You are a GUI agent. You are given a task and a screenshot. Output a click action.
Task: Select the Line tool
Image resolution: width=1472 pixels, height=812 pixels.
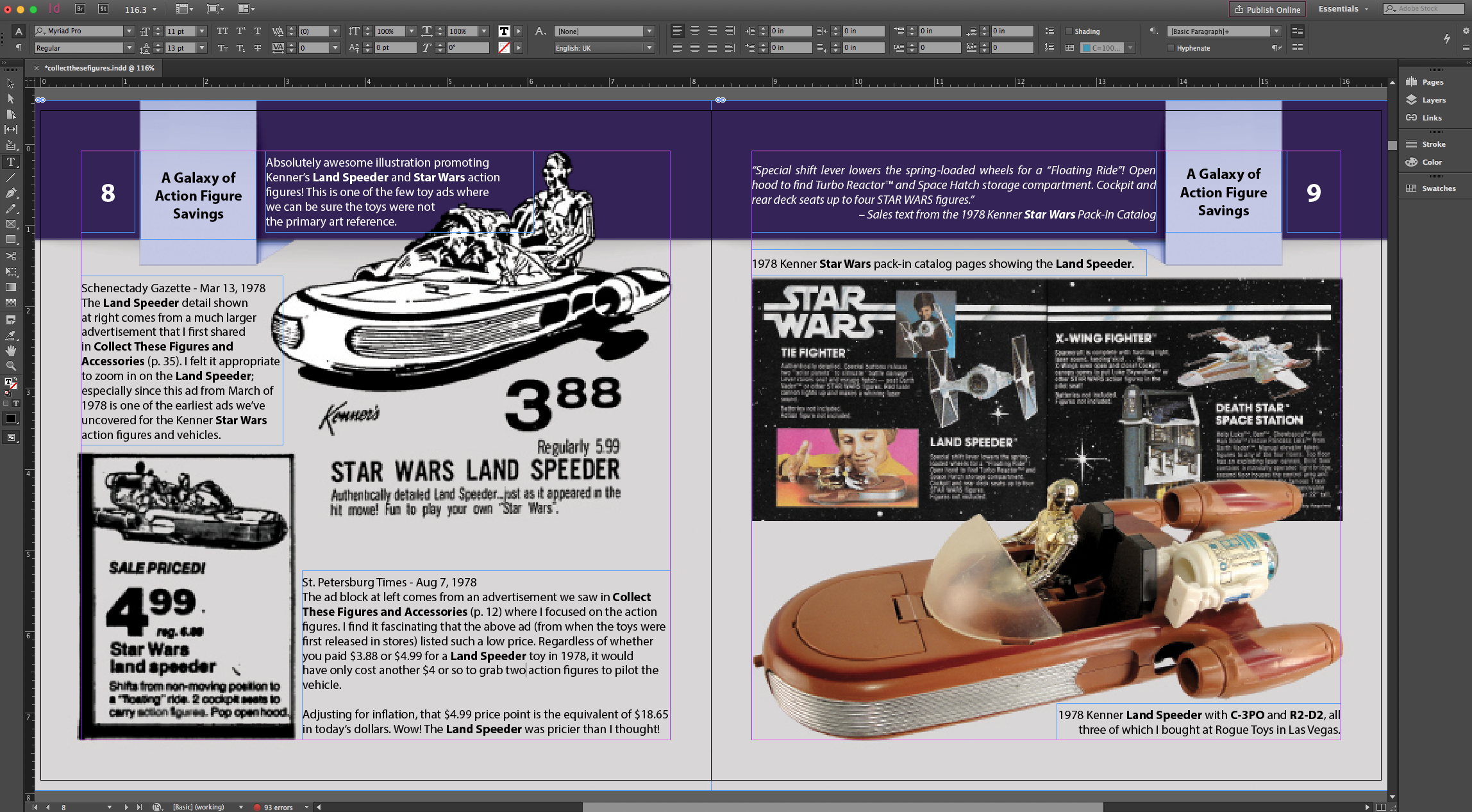point(11,178)
